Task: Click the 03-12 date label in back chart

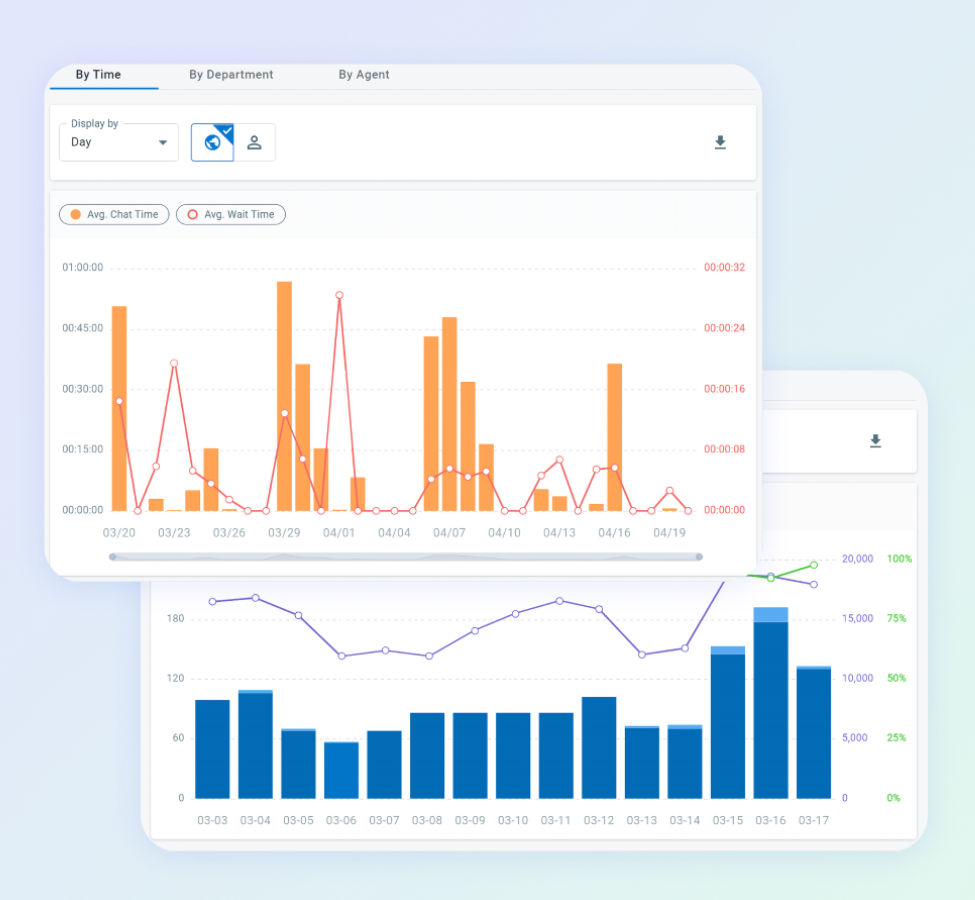Action: 599,820
